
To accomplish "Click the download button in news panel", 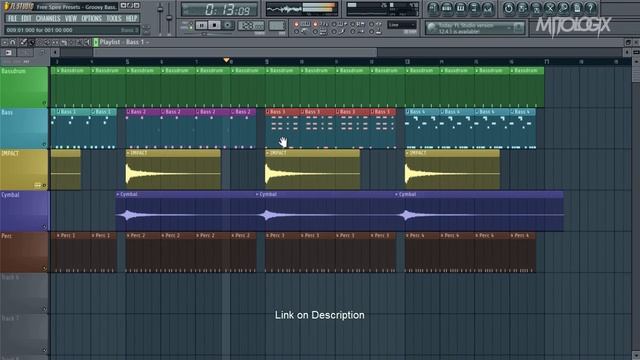I will tap(518, 28).
